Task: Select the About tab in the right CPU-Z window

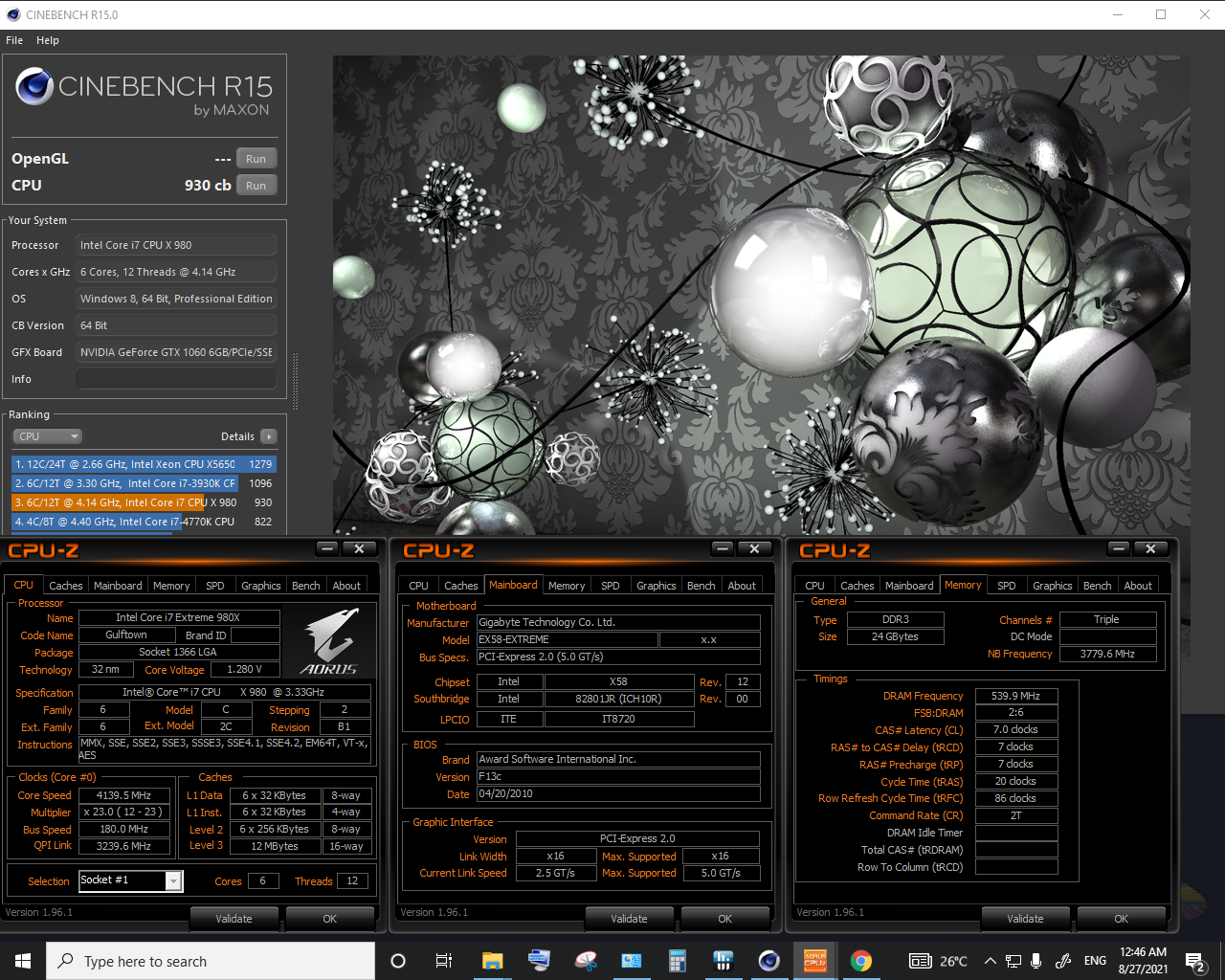Action: pyautogui.click(x=1138, y=586)
